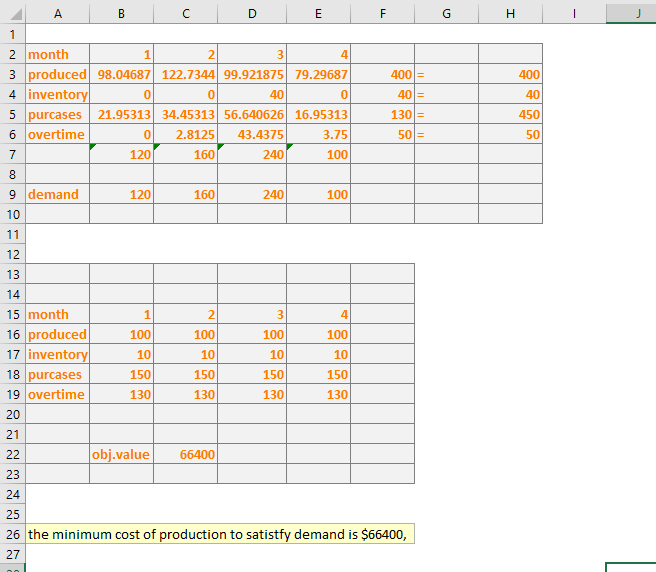Click the demand label cell
The height and width of the screenshot is (572, 656).
pyautogui.click(x=57, y=194)
